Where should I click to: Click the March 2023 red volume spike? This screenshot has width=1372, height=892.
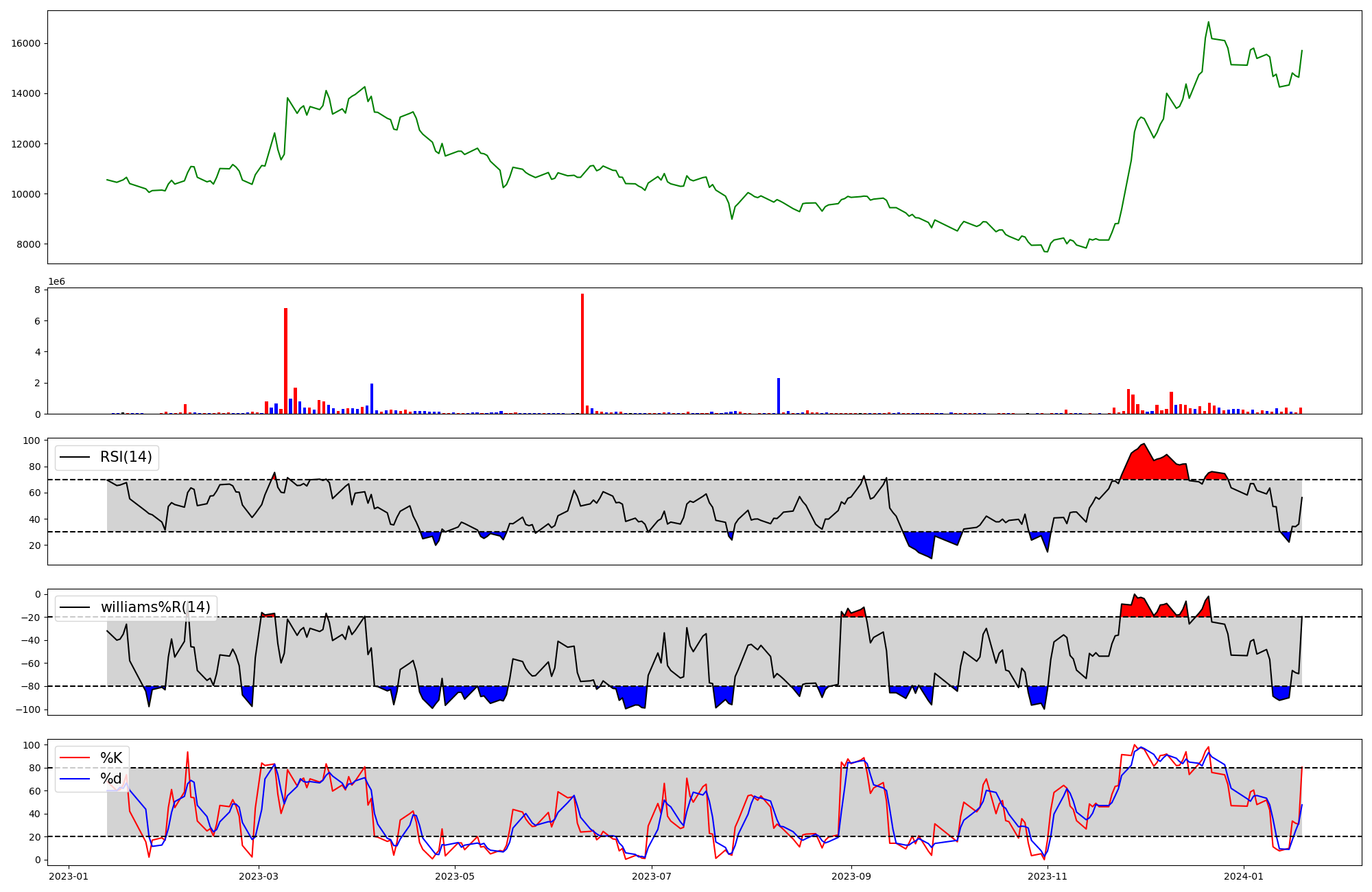(286, 360)
